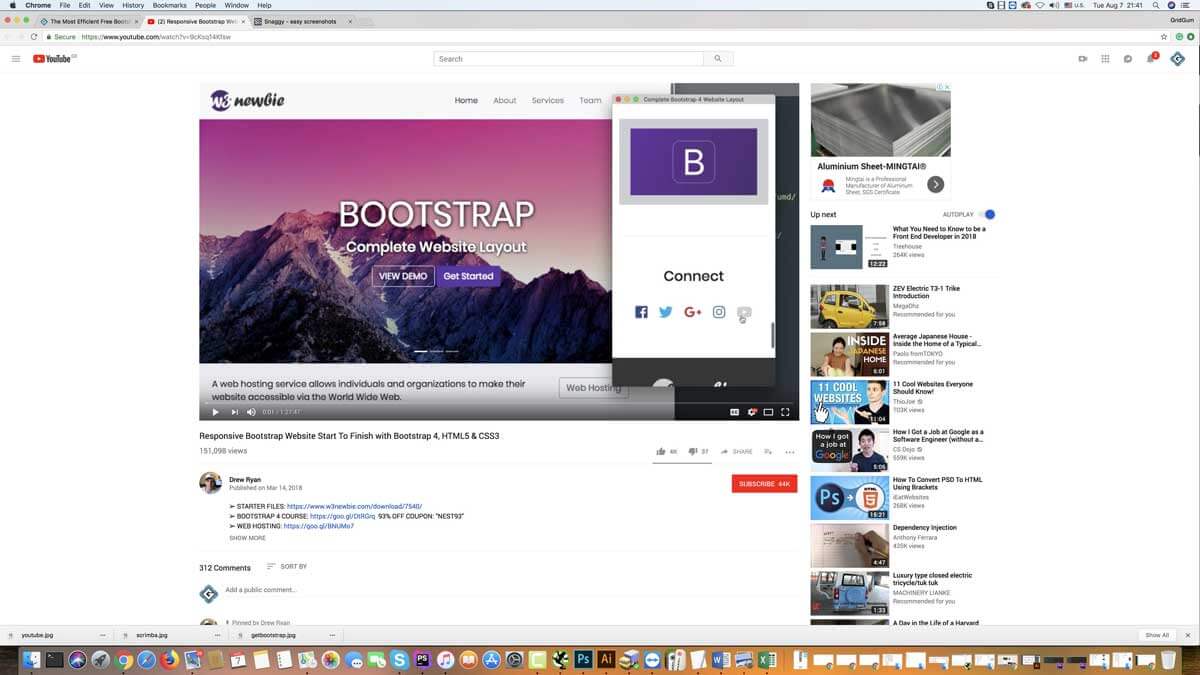Screen dimensions: 1200x675
Task: Close the downloads bar
Action: point(1187,635)
